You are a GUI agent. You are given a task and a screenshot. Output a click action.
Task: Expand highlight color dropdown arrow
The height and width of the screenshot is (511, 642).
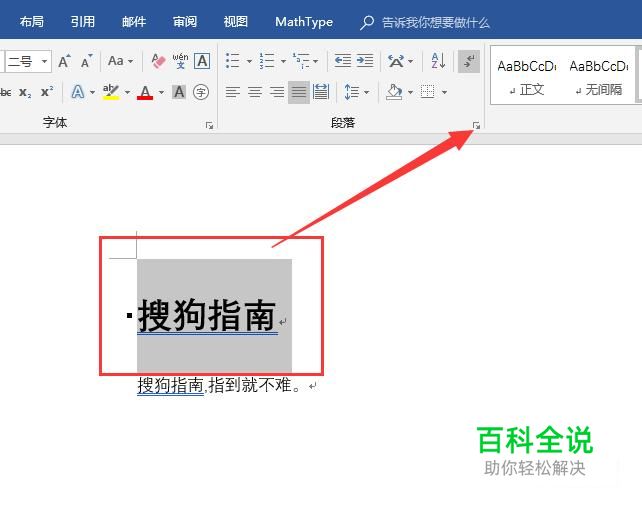pyautogui.click(x=127, y=92)
